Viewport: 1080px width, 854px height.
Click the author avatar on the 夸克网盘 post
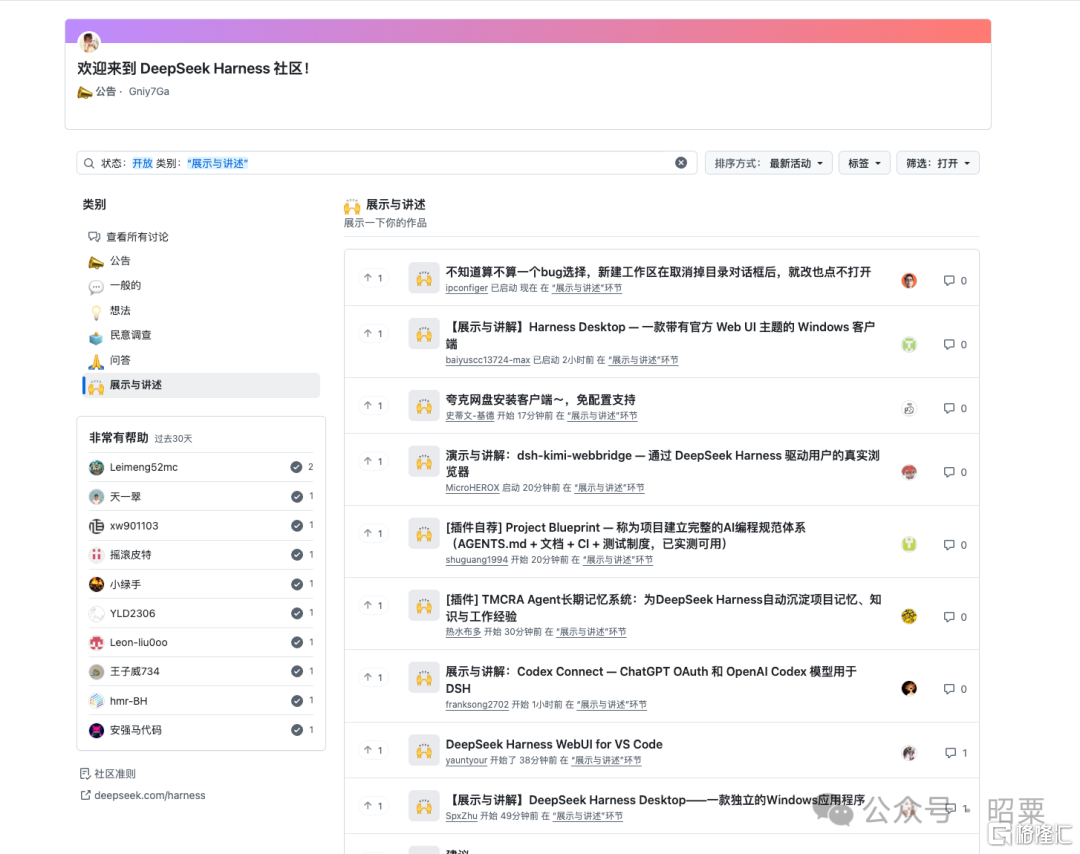pos(909,408)
